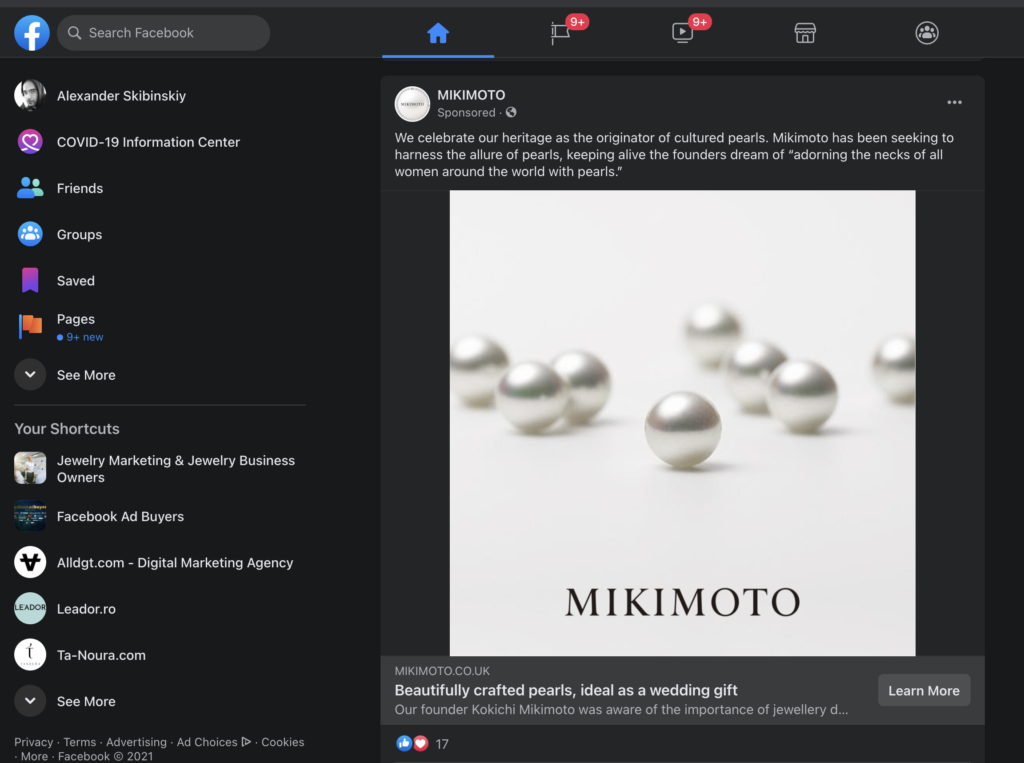Click the public globe audience icon

tap(511, 112)
